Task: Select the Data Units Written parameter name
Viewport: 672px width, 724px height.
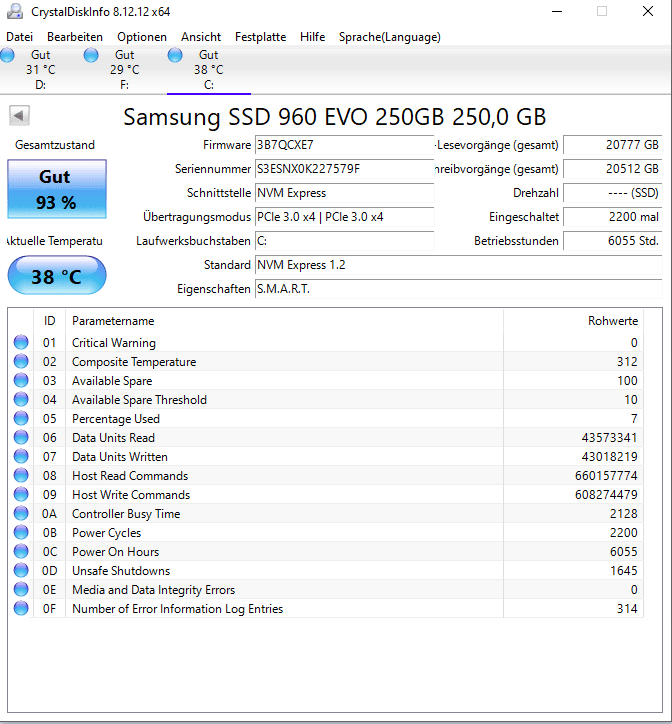Action: [120, 457]
